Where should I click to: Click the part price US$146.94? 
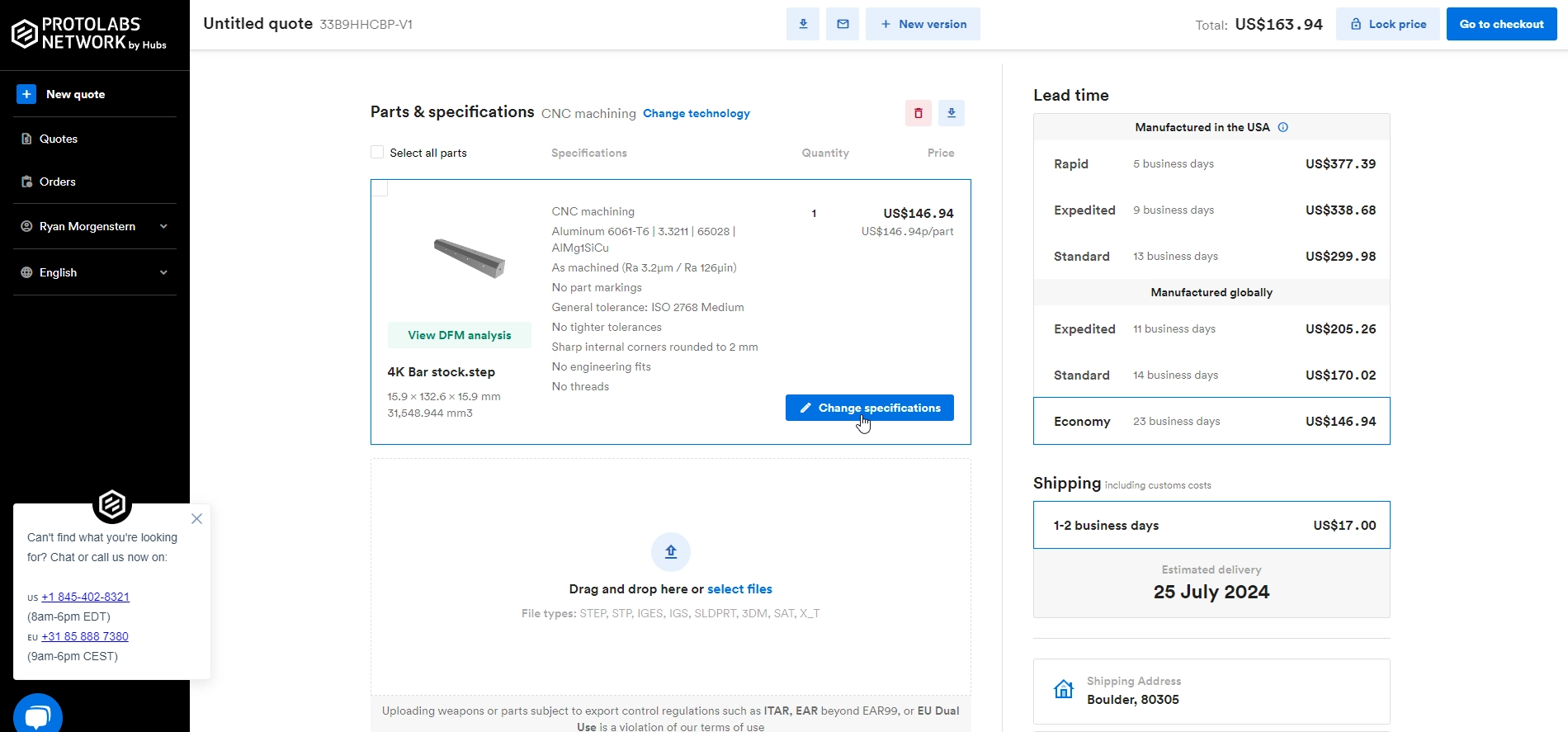[x=919, y=213]
